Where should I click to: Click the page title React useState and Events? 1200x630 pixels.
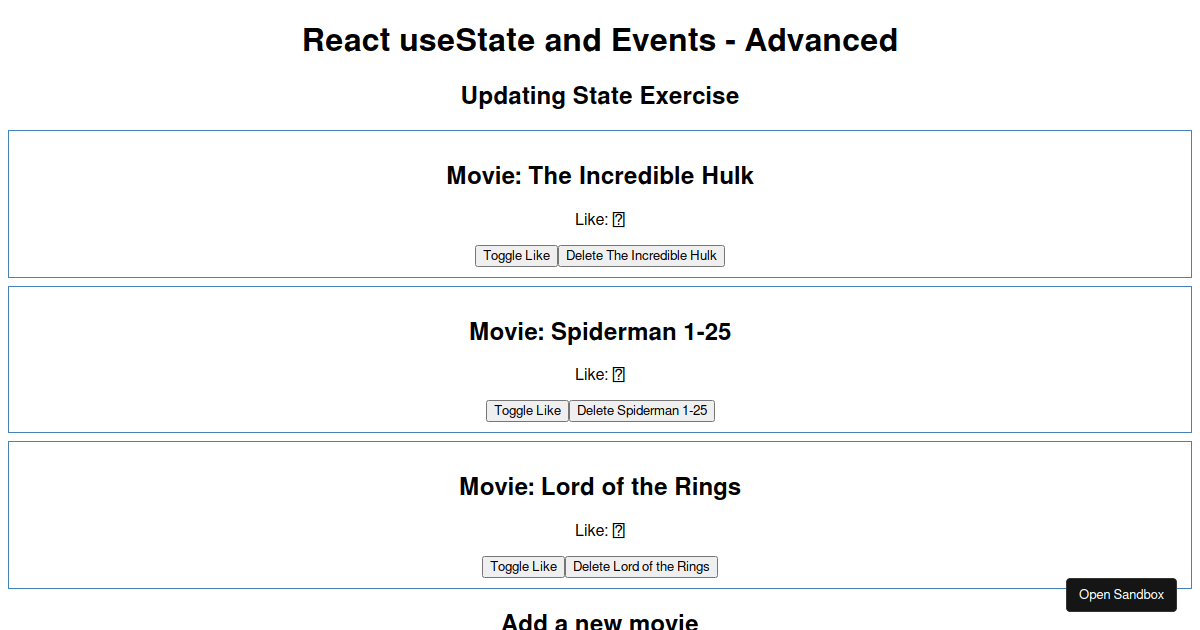(x=600, y=40)
